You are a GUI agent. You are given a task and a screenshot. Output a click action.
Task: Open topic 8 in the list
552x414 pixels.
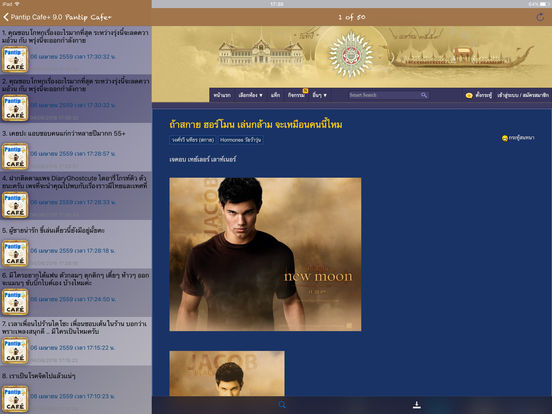[x=76, y=390]
